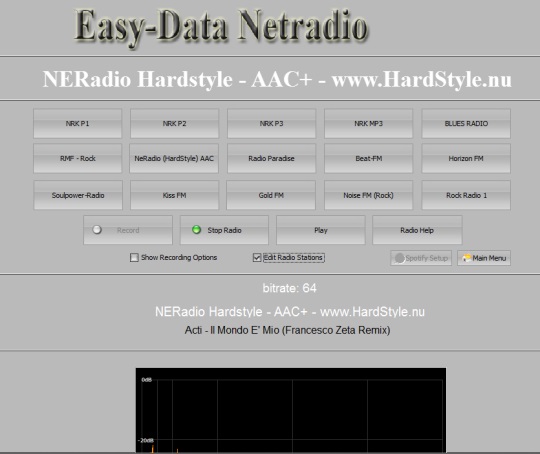Enable Show Recording Options checkbox
Screen dimensions: 540x454
134,257
